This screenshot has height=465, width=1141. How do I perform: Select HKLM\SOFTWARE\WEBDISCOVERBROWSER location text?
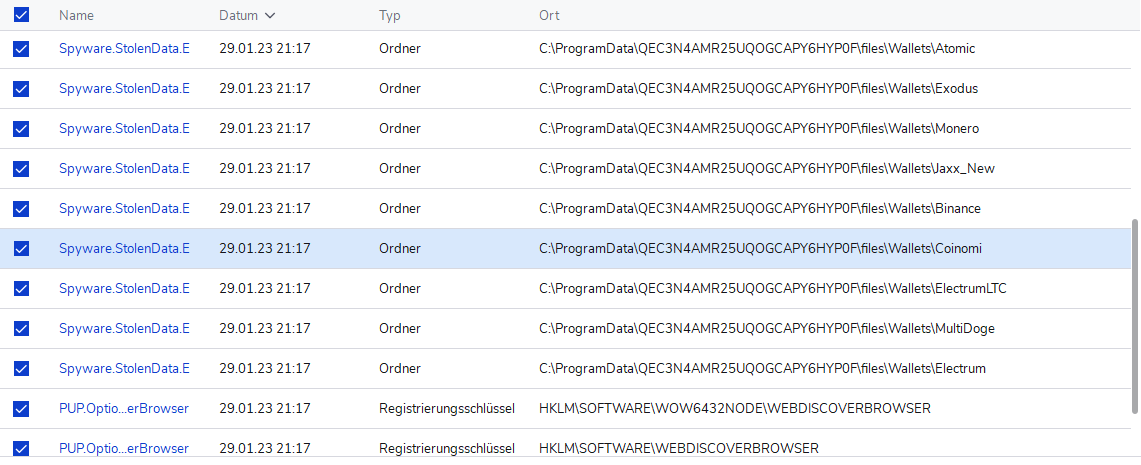(x=679, y=449)
